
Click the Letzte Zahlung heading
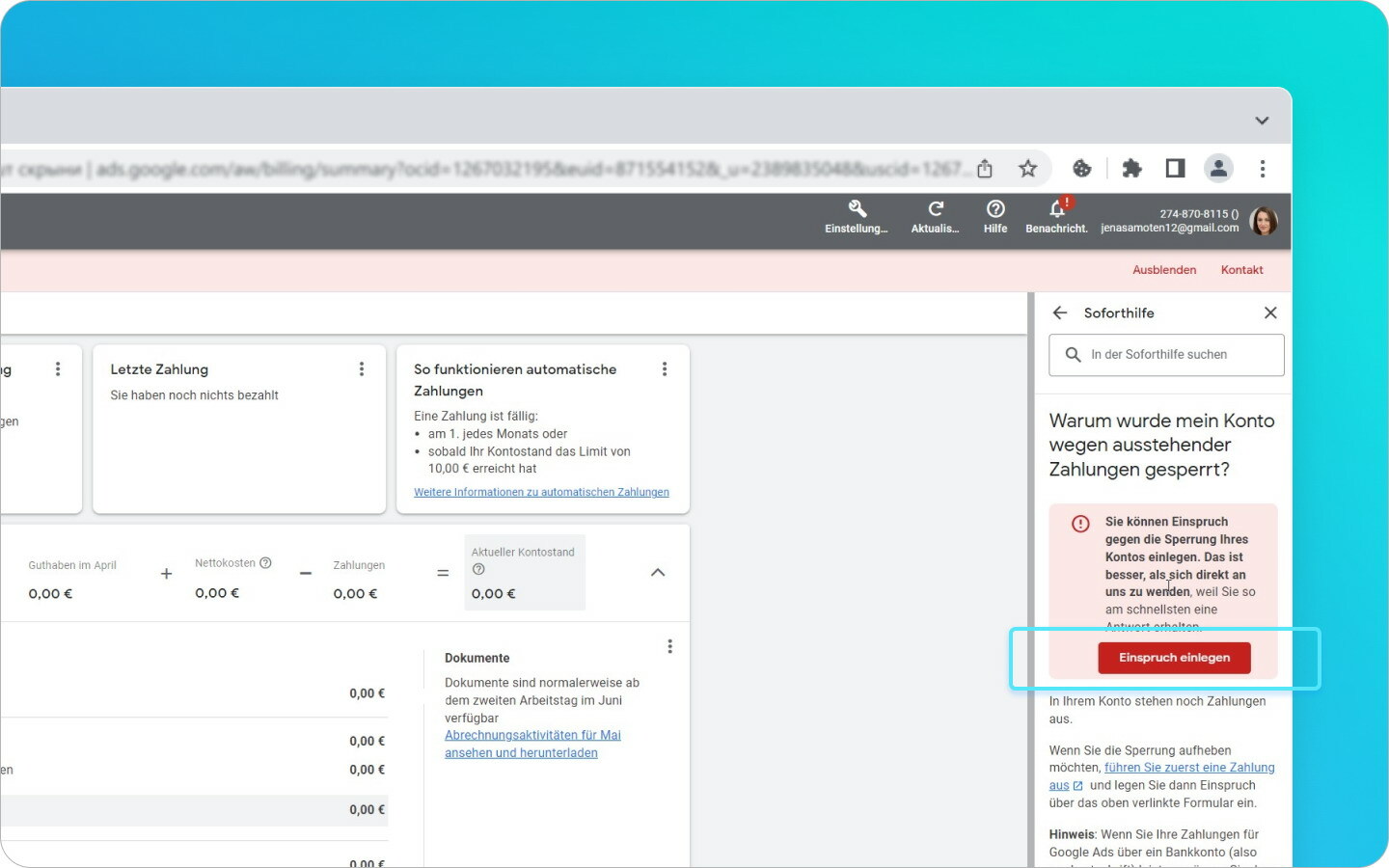click(159, 369)
